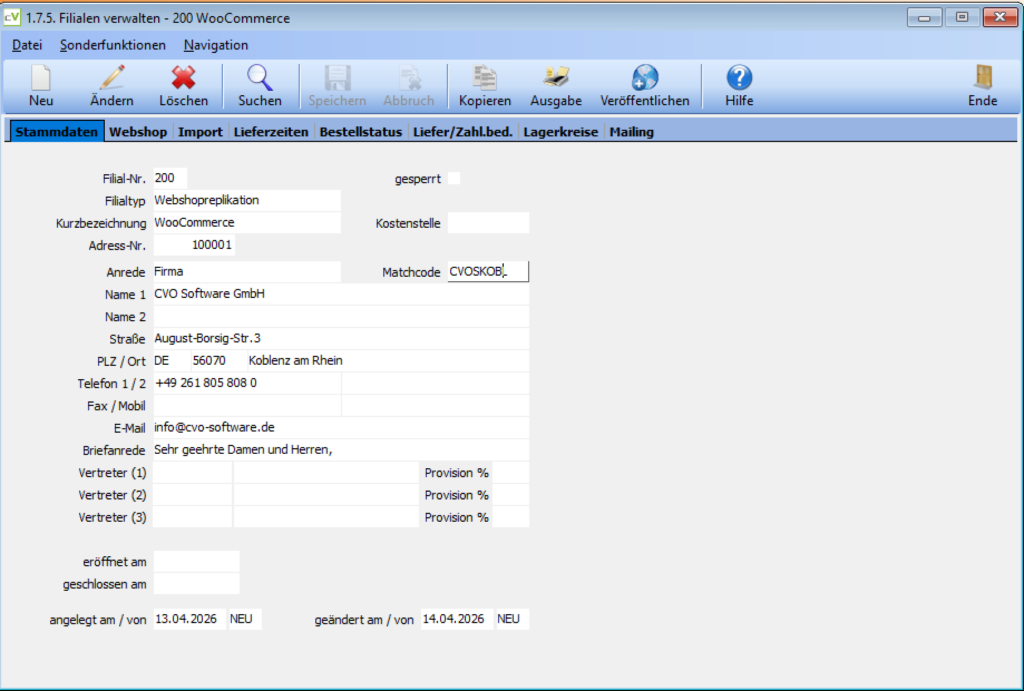Click the Kostenstelle input field
The image size is (1024, 691).
click(488, 223)
